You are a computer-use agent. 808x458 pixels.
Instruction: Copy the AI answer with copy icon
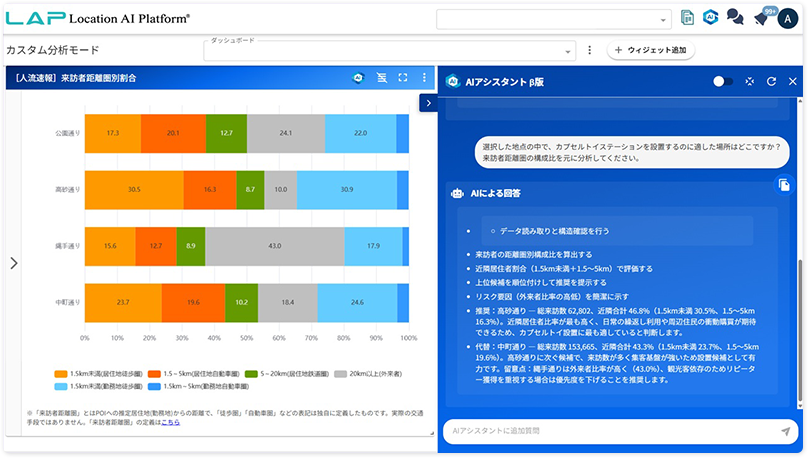pos(783,183)
